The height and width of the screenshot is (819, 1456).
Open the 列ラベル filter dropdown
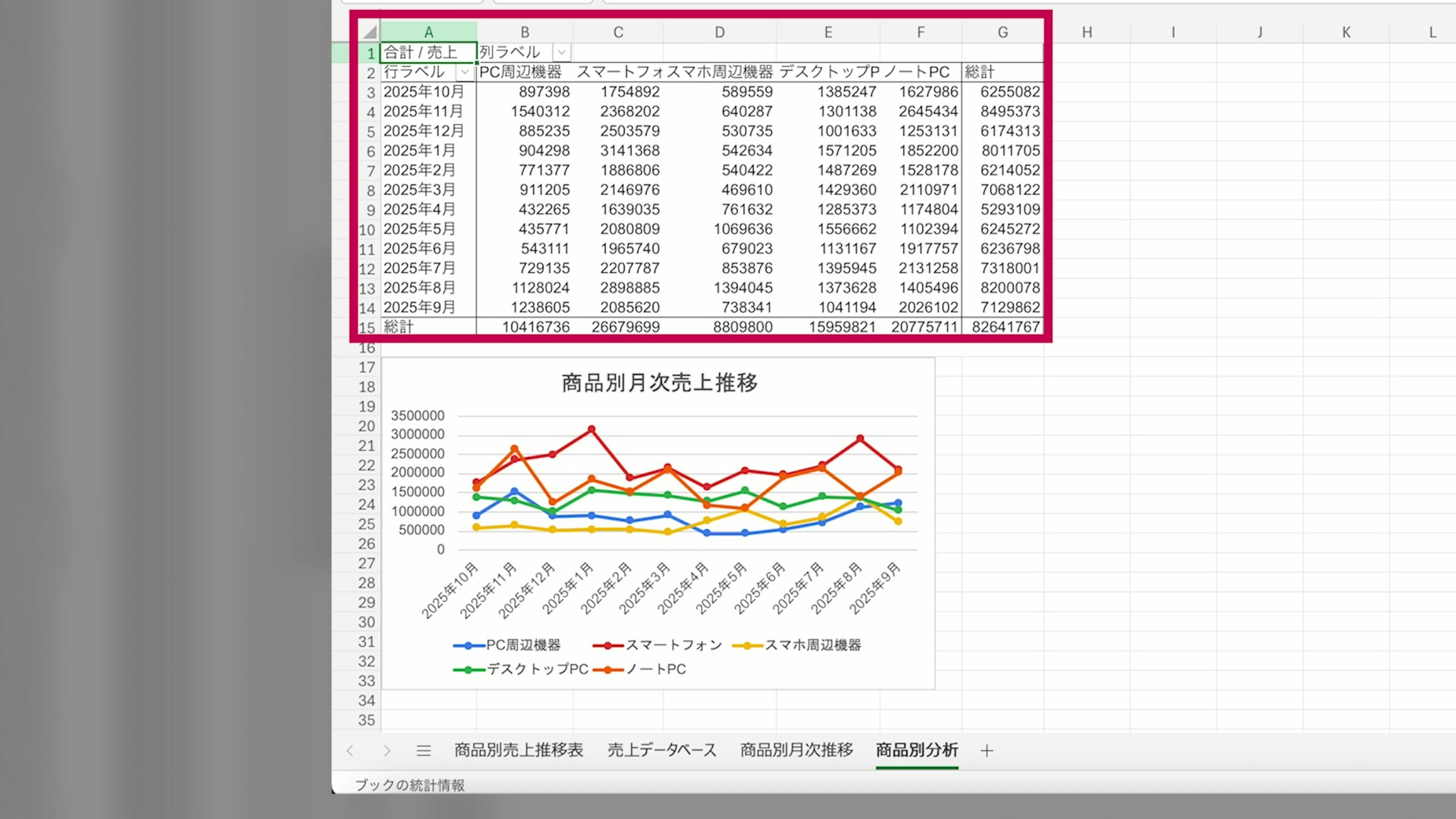(561, 53)
